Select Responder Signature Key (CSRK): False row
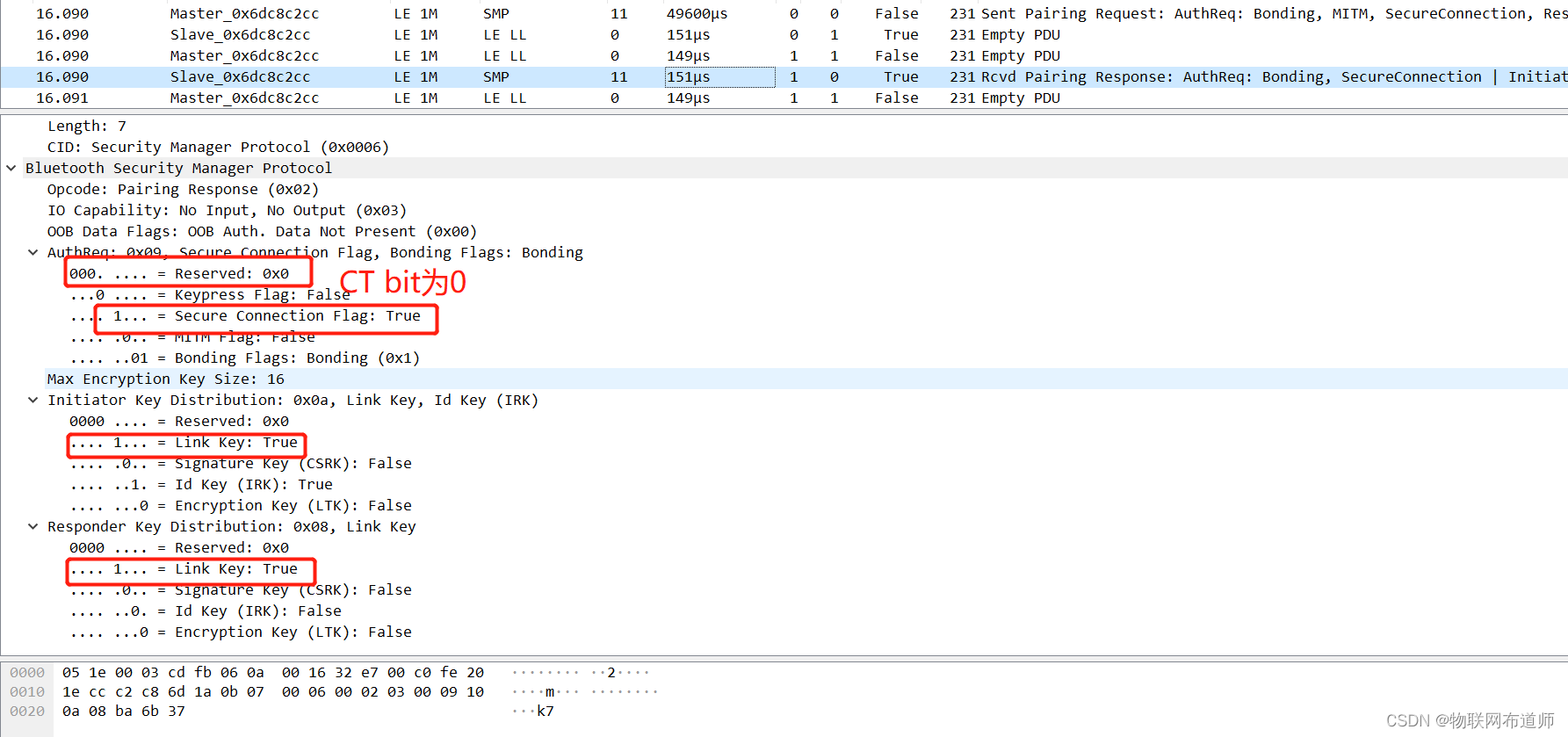Image resolution: width=1568 pixels, height=737 pixels. [241, 589]
